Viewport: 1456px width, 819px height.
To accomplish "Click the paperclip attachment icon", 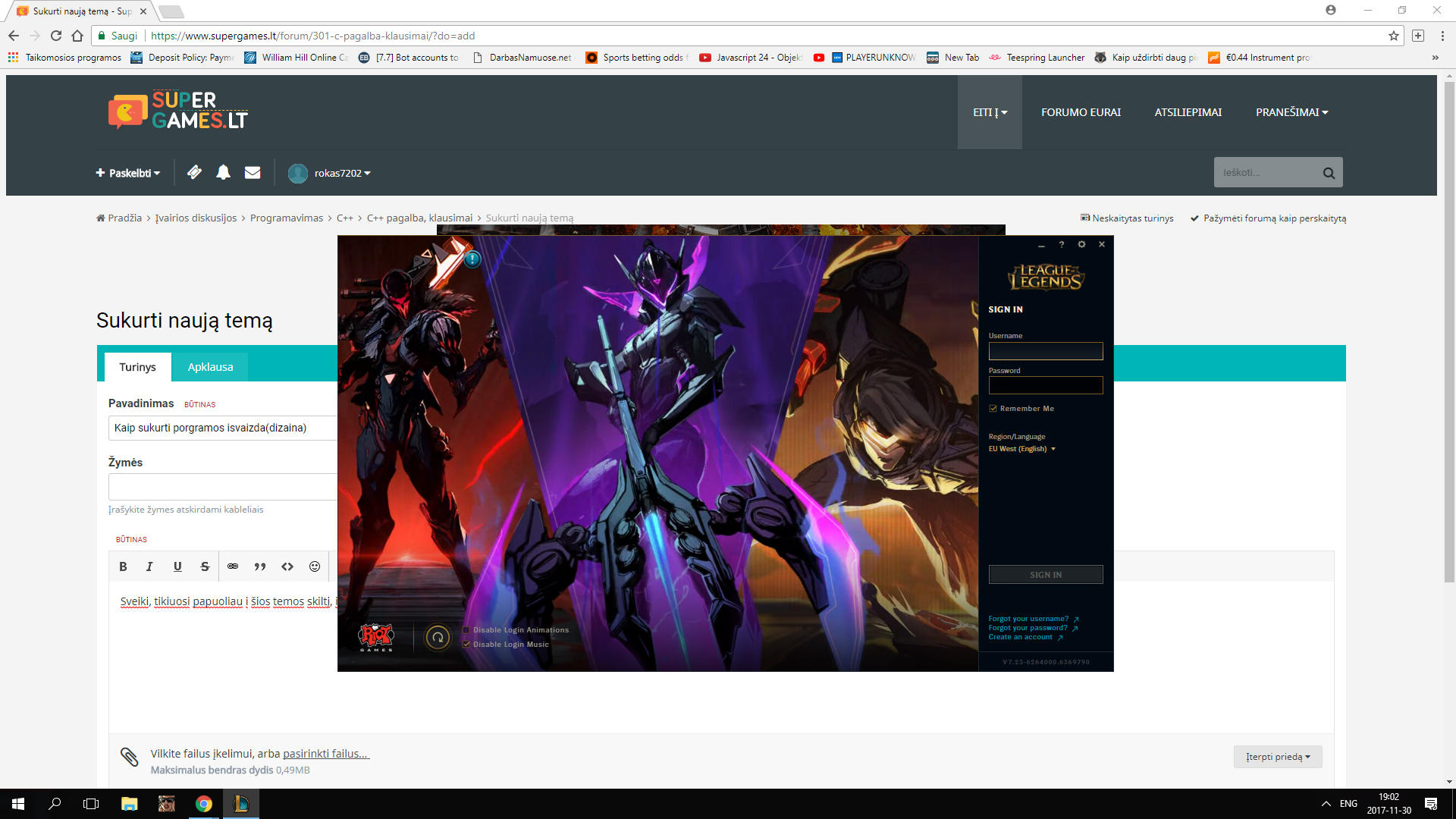I will click(x=129, y=757).
